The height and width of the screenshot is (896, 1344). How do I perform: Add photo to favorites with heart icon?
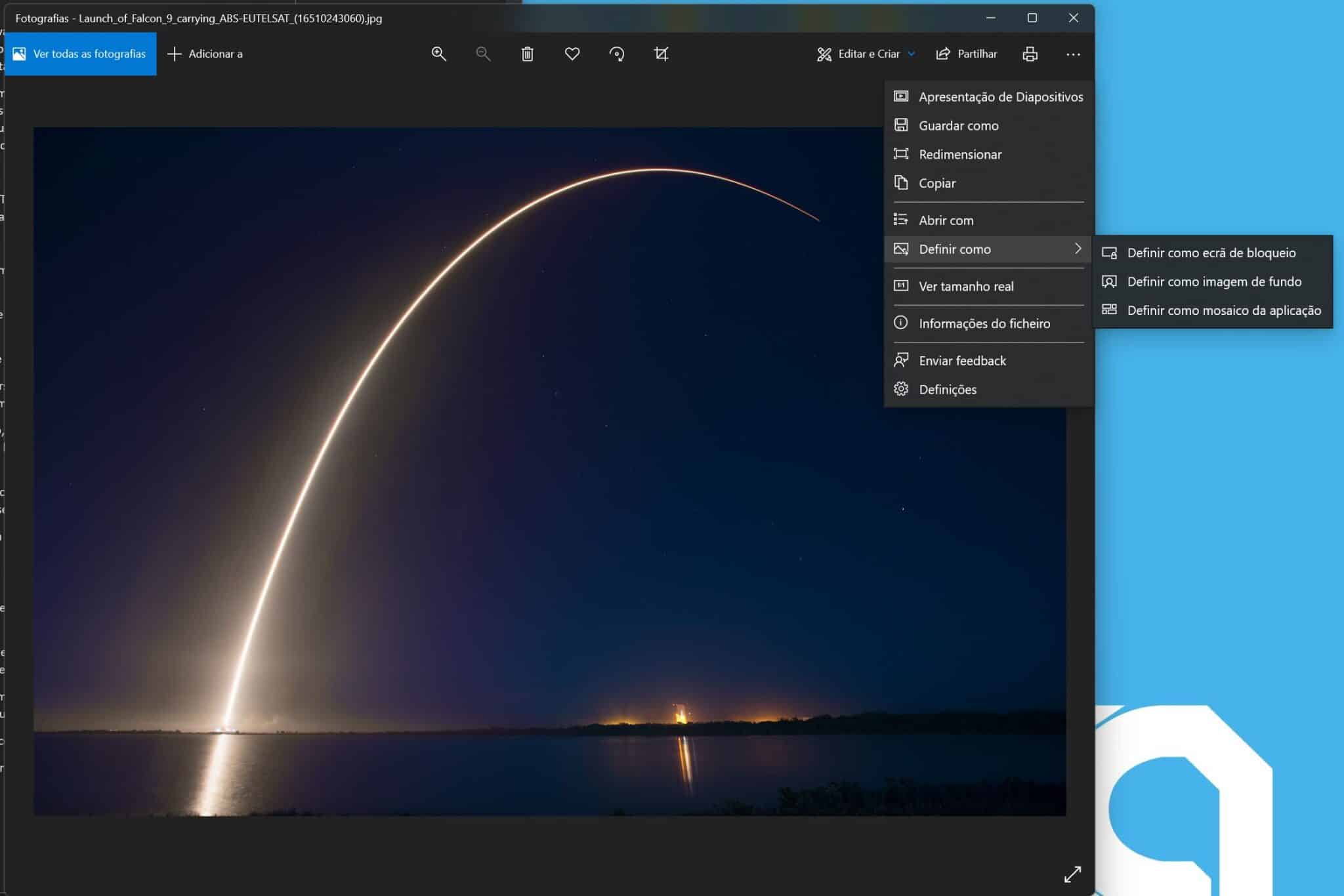572,54
